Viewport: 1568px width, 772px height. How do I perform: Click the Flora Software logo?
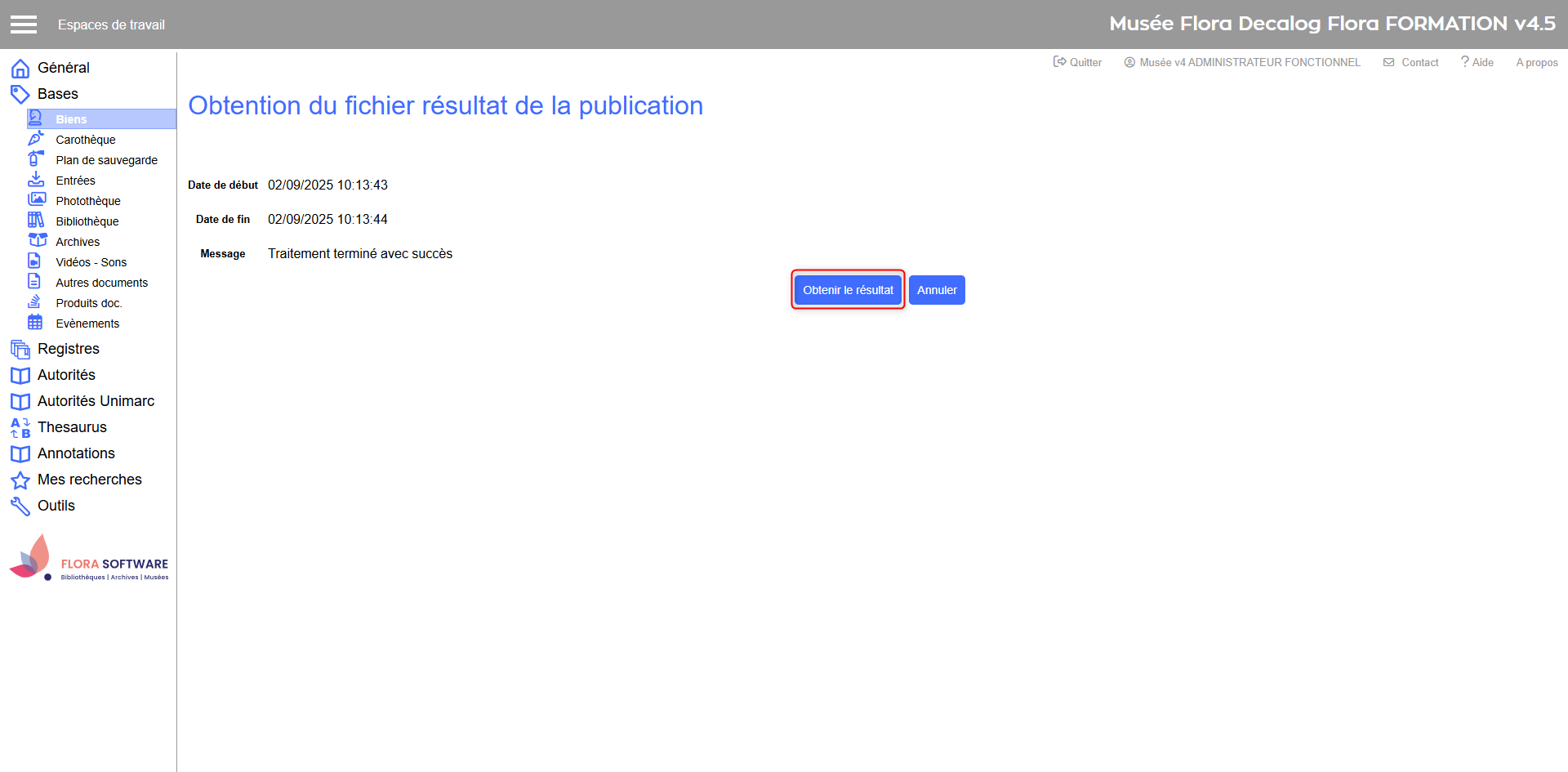pos(88,559)
